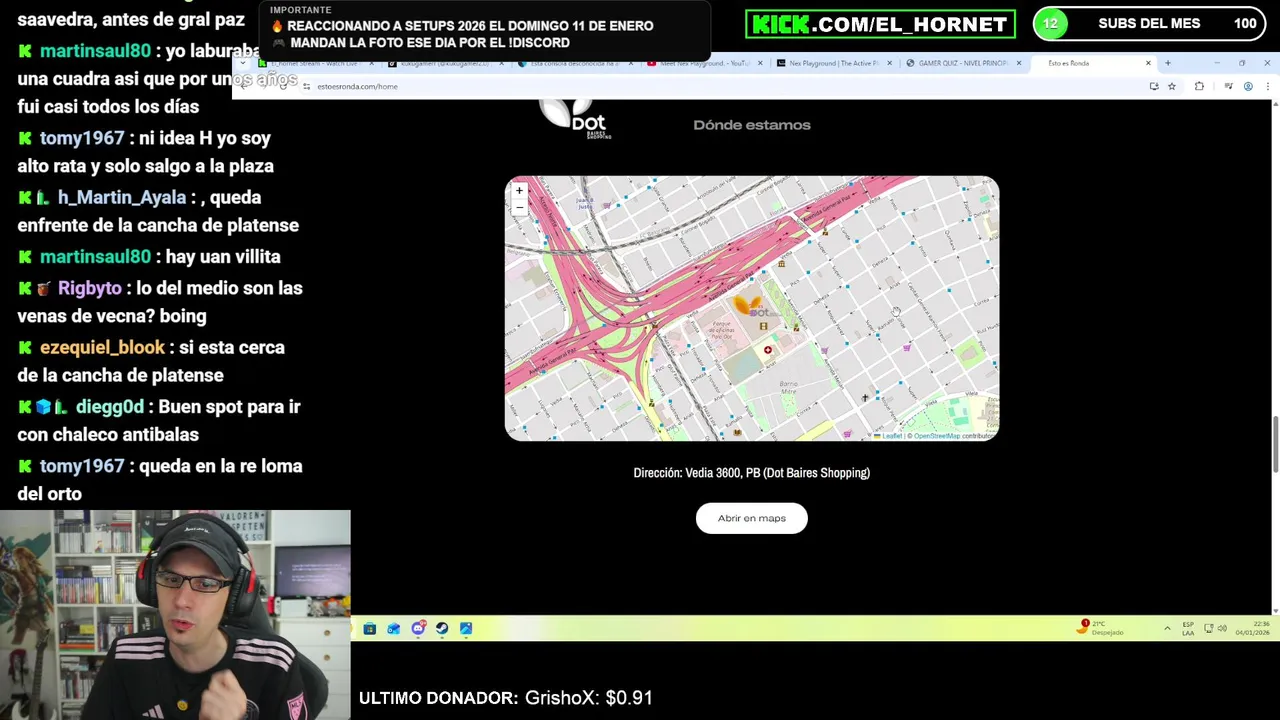Viewport: 1280px width, 720px height.
Task: Click username ezequiel_blook in chat
Action: 102,347
